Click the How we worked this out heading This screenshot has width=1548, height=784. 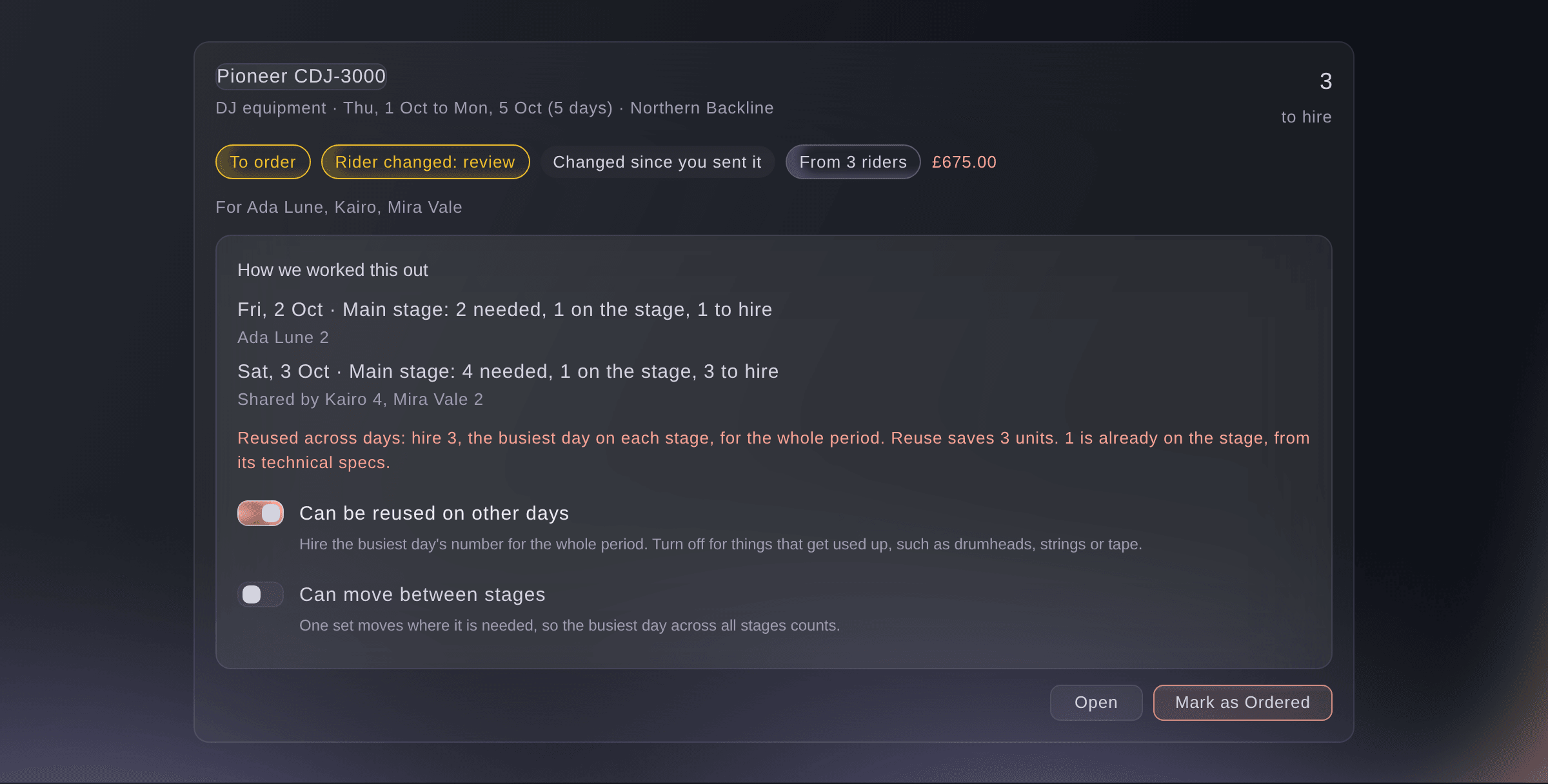332,270
